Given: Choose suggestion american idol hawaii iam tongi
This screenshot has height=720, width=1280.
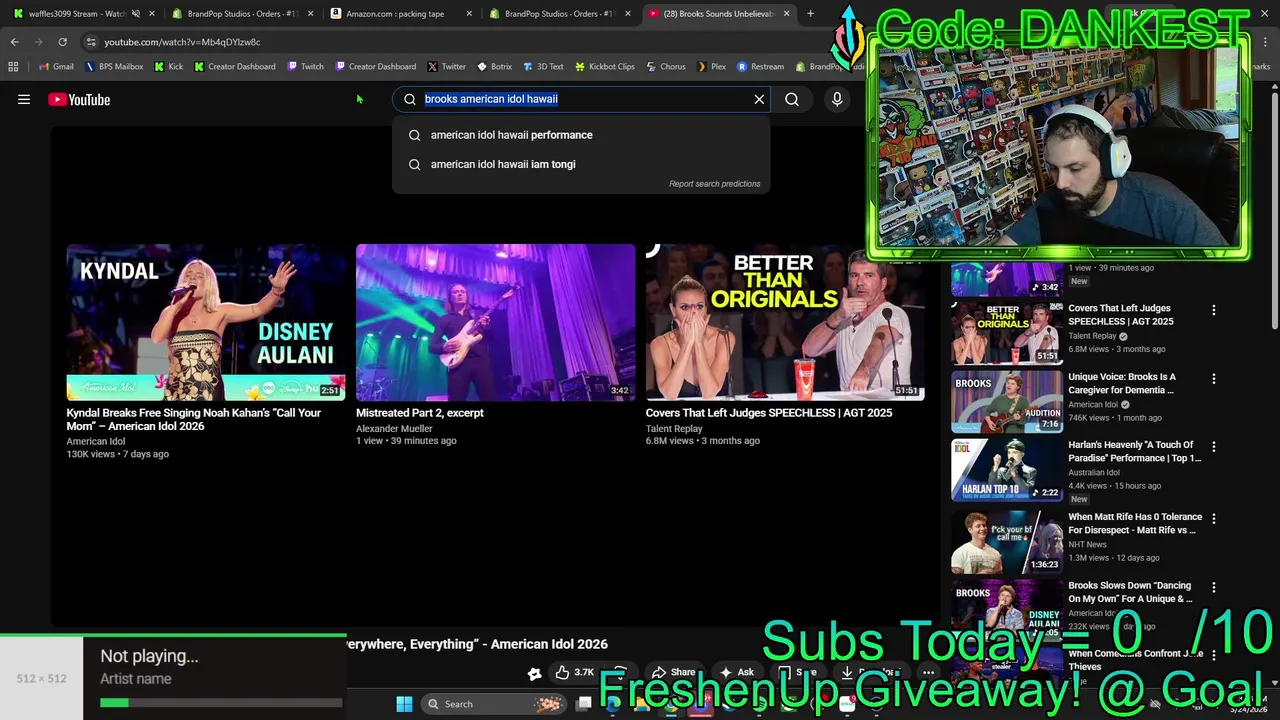Looking at the screenshot, I should pyautogui.click(x=581, y=164).
